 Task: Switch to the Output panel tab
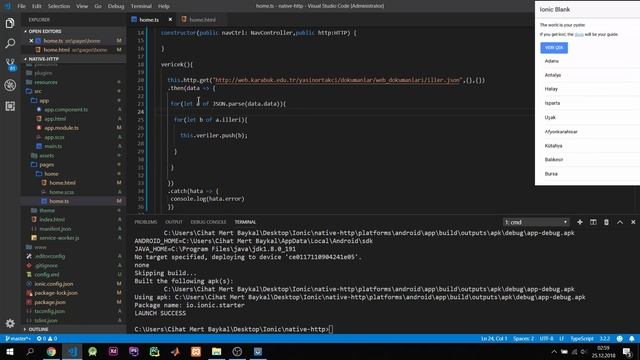coord(173,222)
